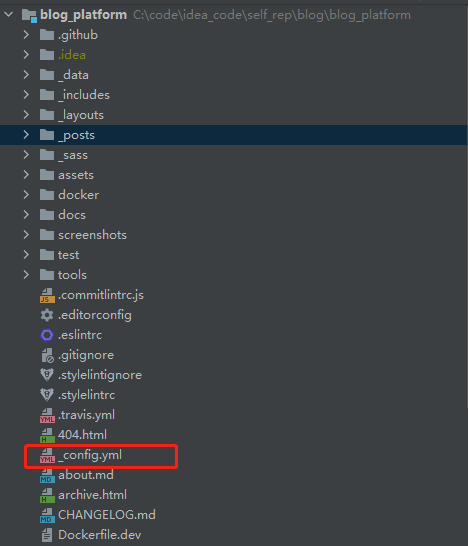Select the _config.yml file
This screenshot has height=546, width=468.
(90, 455)
